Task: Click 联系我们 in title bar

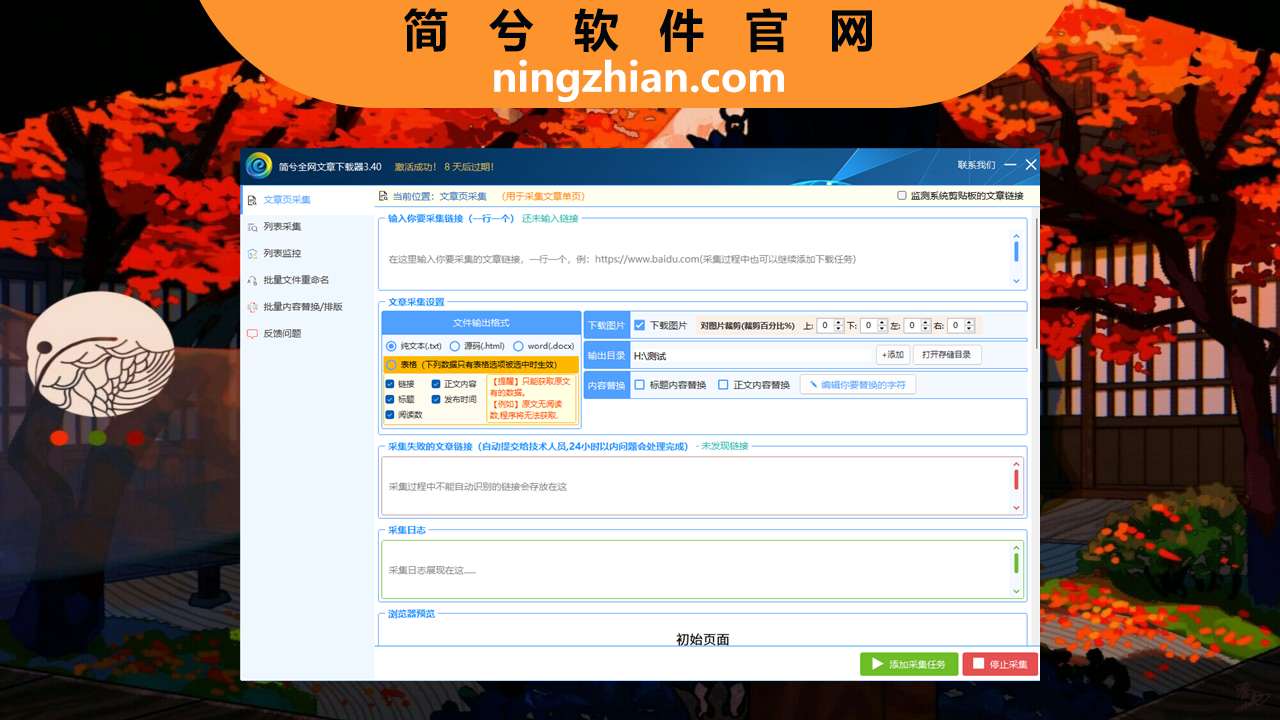Action: pos(976,165)
